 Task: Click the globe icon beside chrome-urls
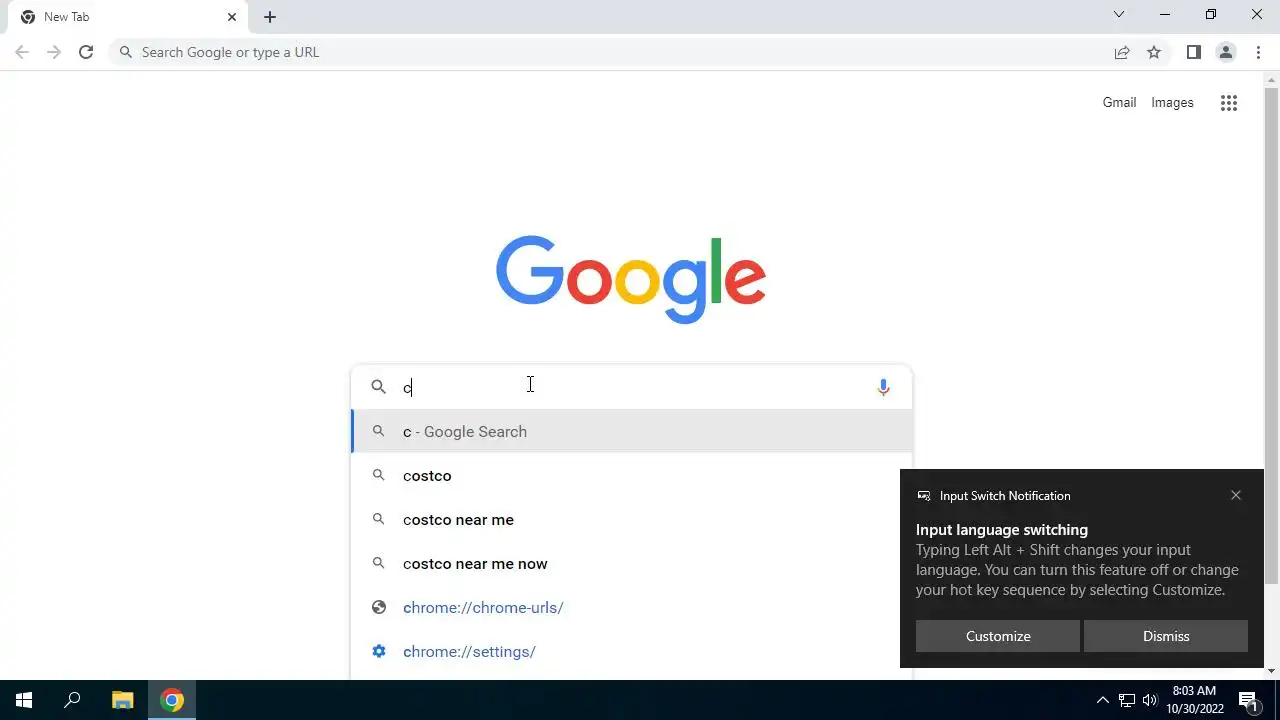(x=379, y=607)
